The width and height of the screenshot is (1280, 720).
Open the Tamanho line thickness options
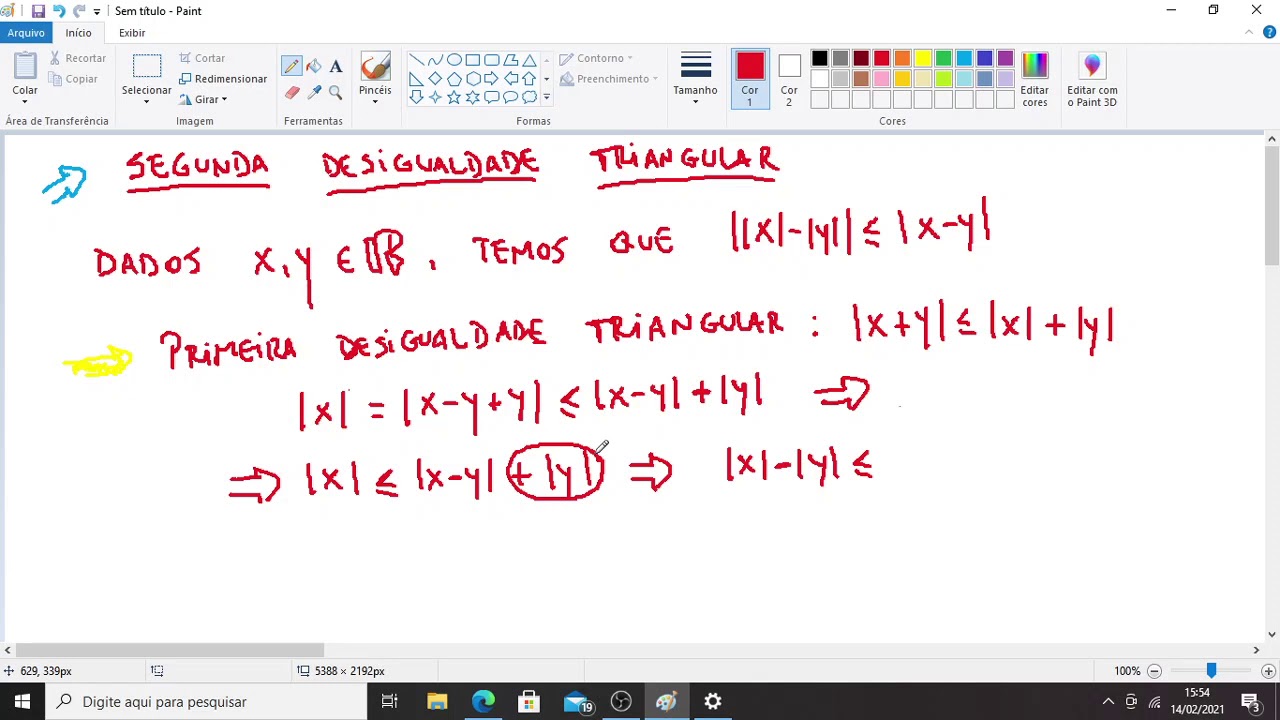695,79
